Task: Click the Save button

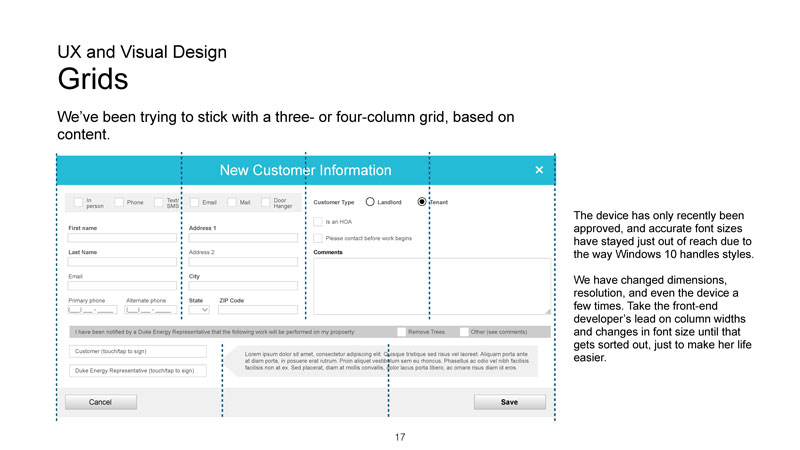Action: (509, 402)
